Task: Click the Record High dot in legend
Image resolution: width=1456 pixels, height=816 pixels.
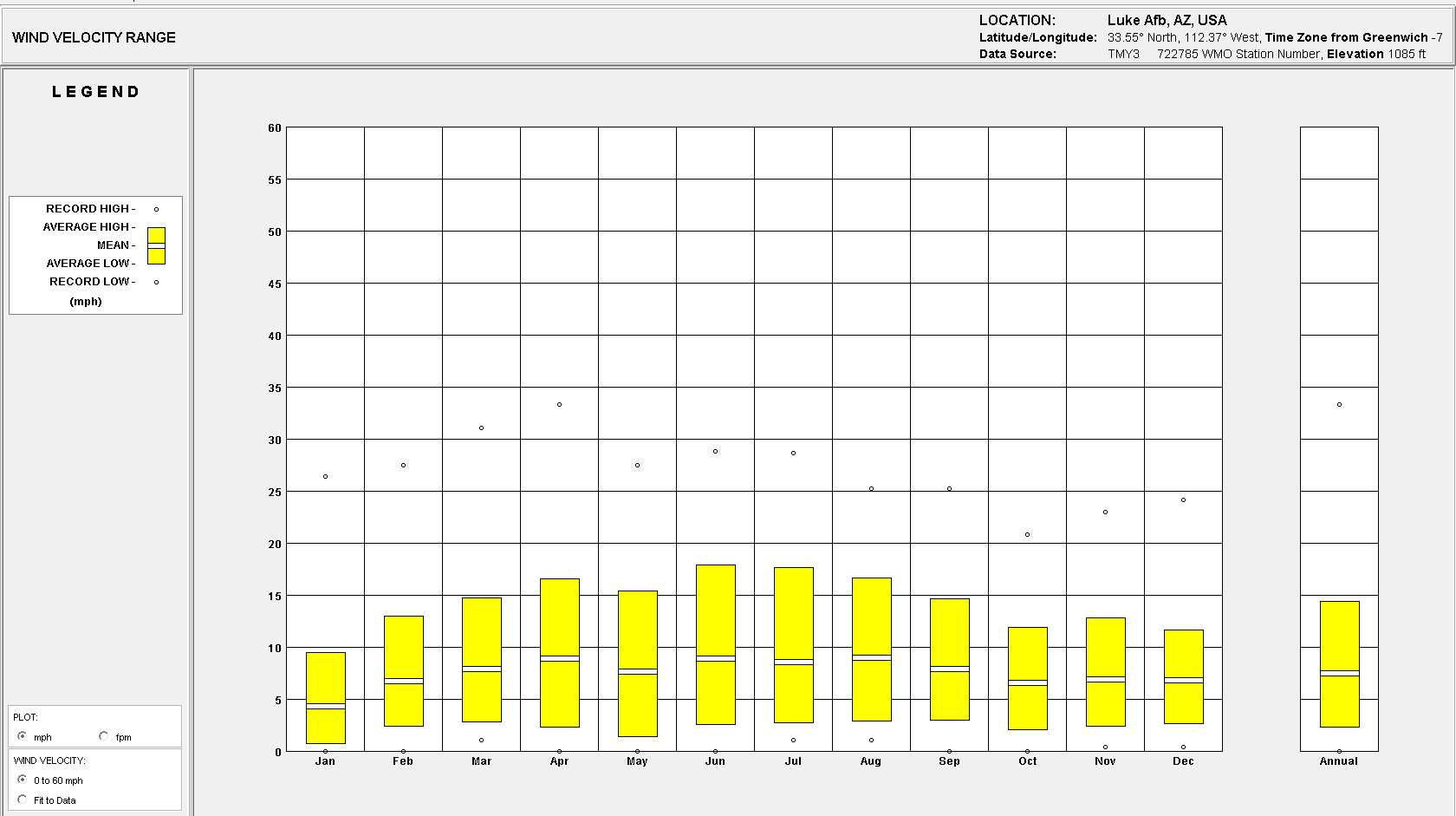Action: pos(156,209)
